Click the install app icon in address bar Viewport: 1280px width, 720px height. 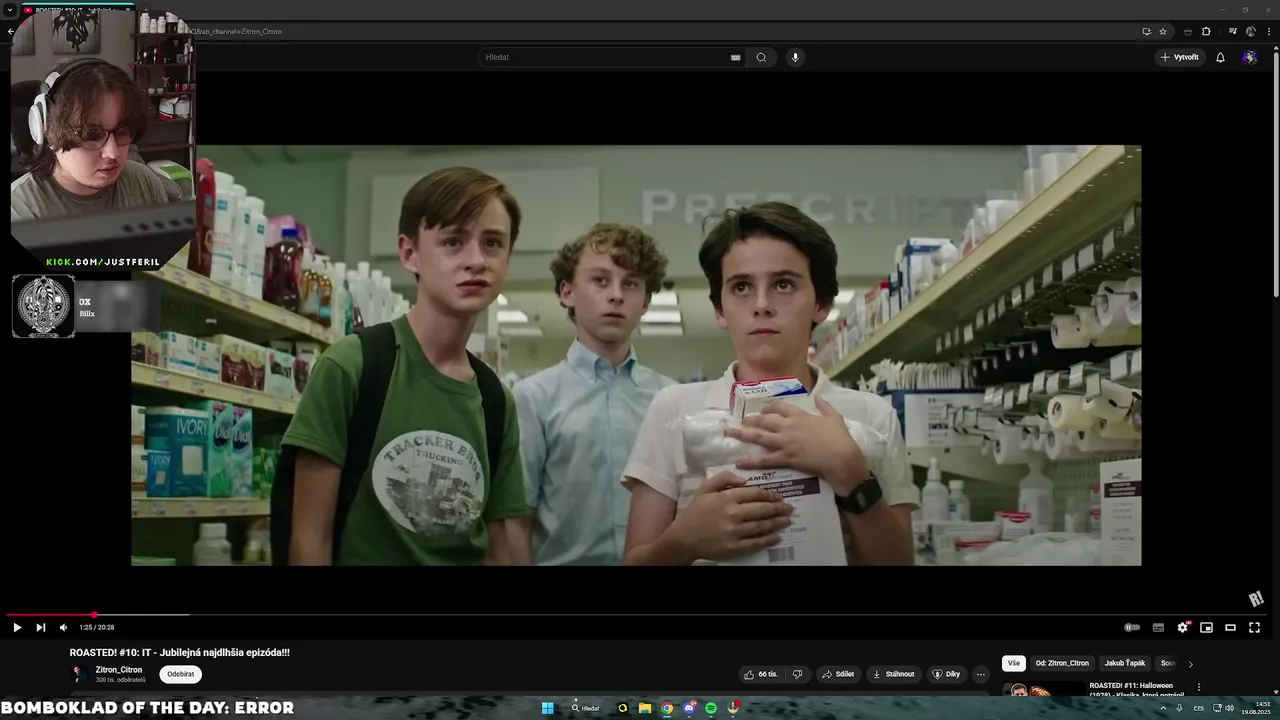pos(1146,31)
